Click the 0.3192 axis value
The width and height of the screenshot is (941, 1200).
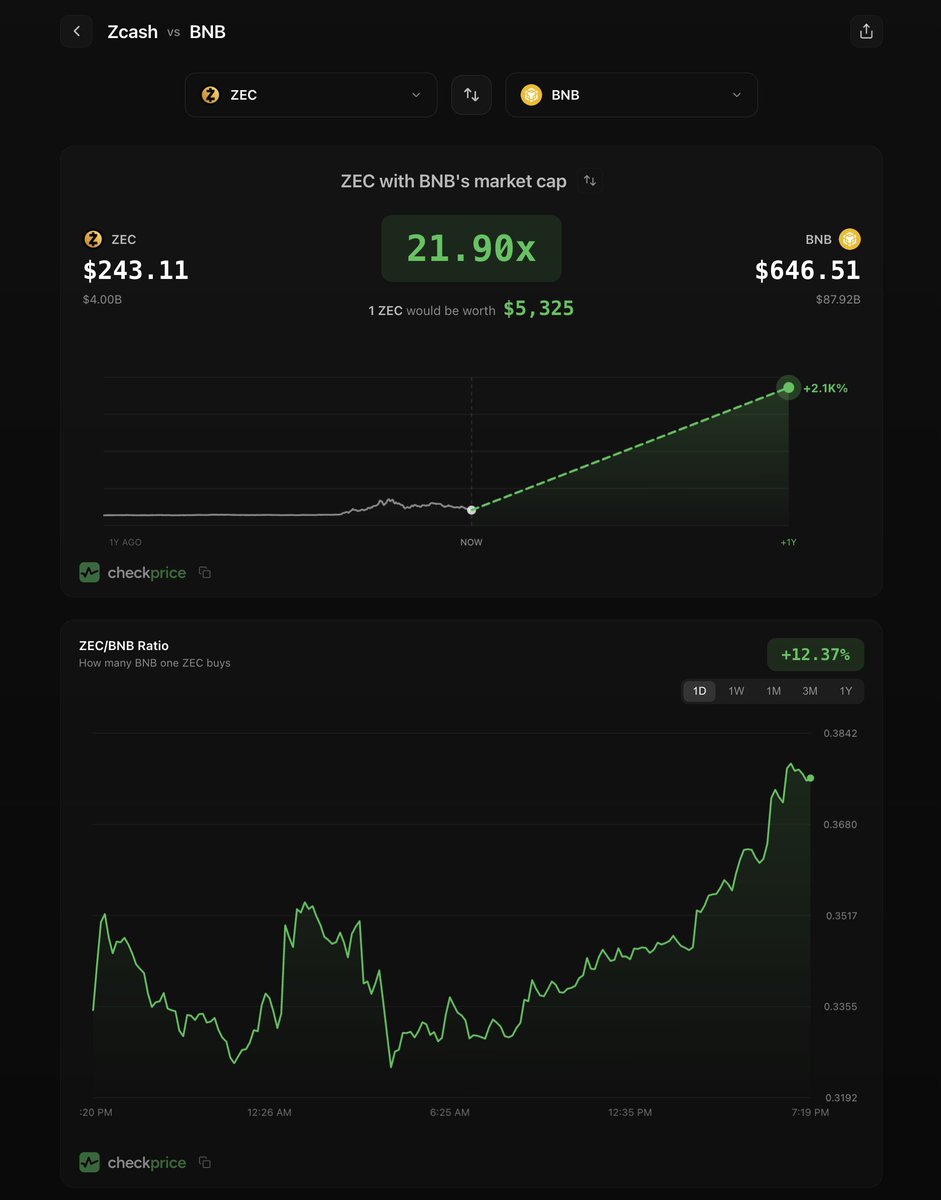[x=840, y=1098]
